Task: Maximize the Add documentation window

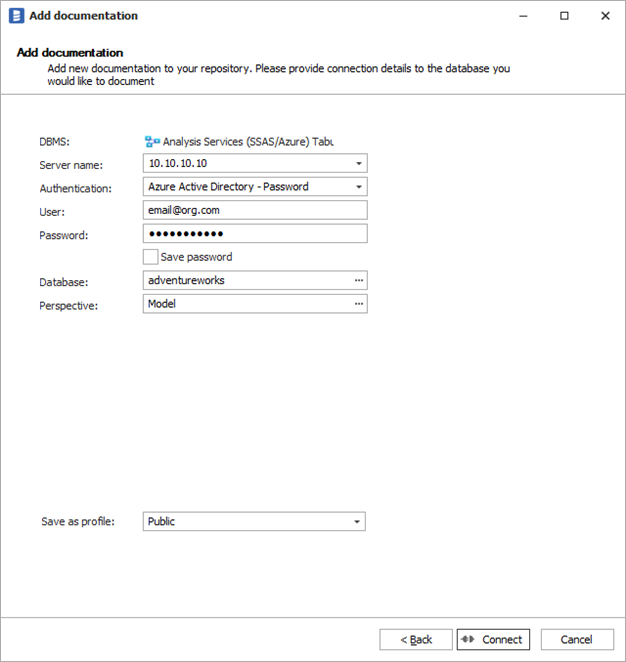Action: (x=564, y=16)
